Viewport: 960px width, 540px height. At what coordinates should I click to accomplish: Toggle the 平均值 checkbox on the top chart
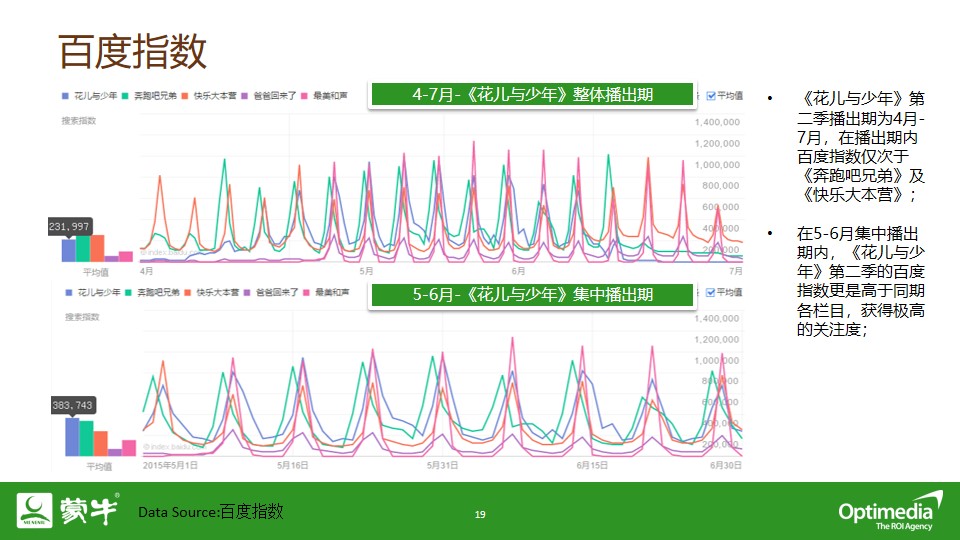pos(711,96)
